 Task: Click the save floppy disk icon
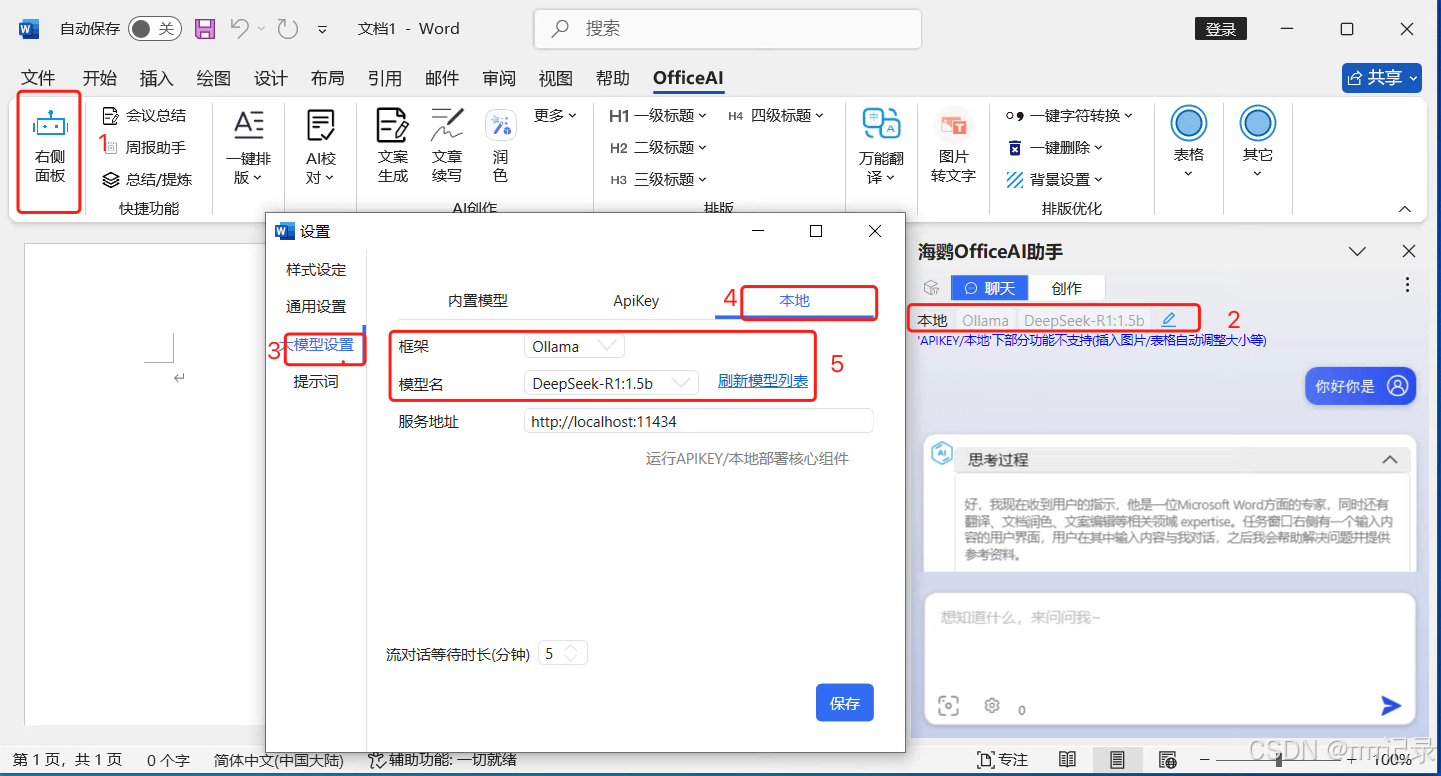coord(205,29)
